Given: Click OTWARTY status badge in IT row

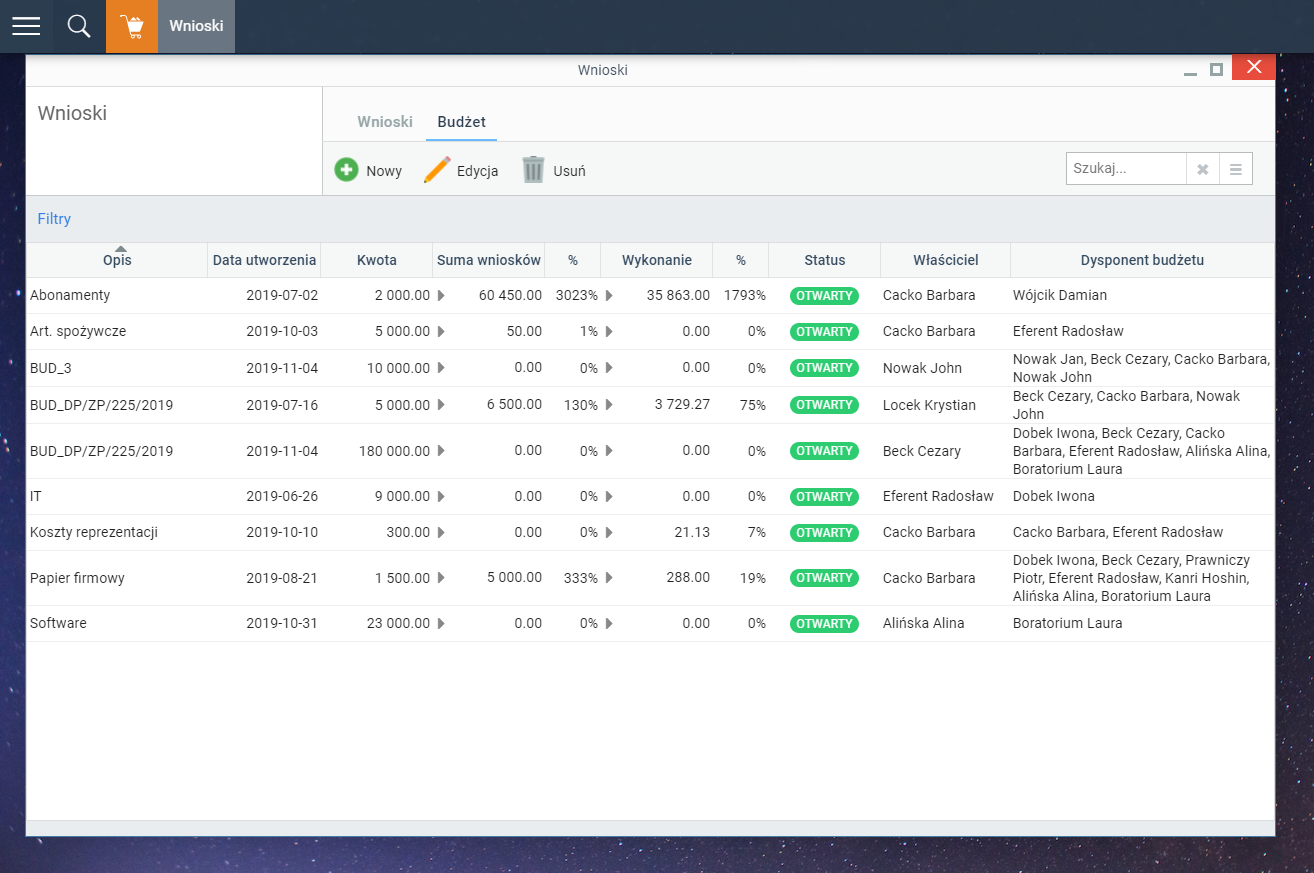Looking at the screenshot, I should [x=825, y=496].
